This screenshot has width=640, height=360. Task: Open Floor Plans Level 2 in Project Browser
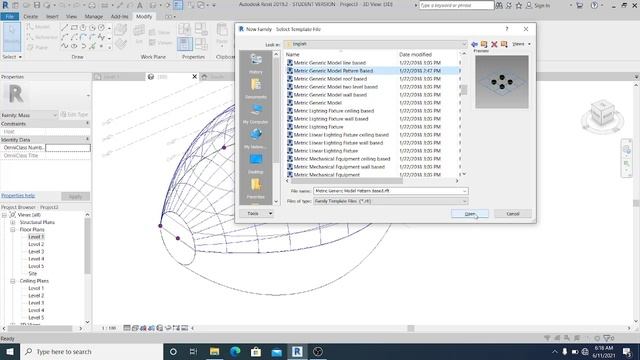click(x=36, y=244)
